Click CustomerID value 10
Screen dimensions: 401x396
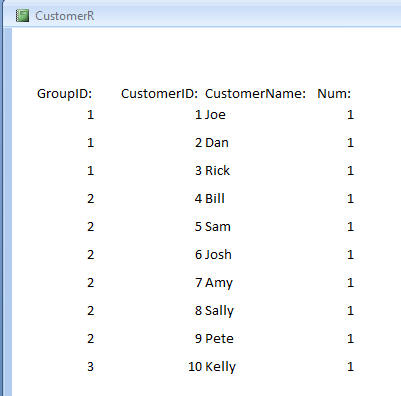[x=195, y=367]
